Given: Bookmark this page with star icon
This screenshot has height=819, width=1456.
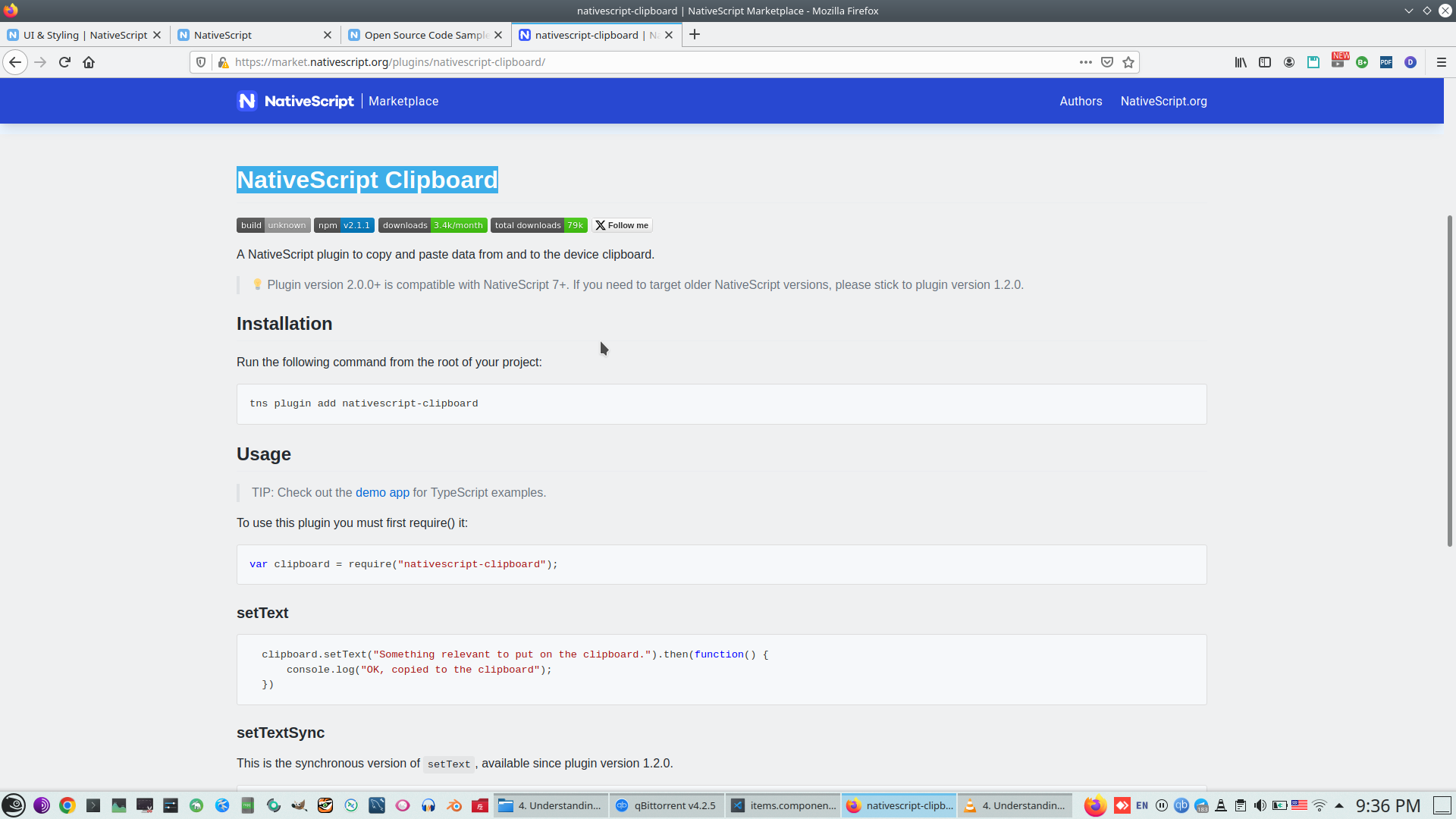Looking at the screenshot, I should [x=1128, y=62].
